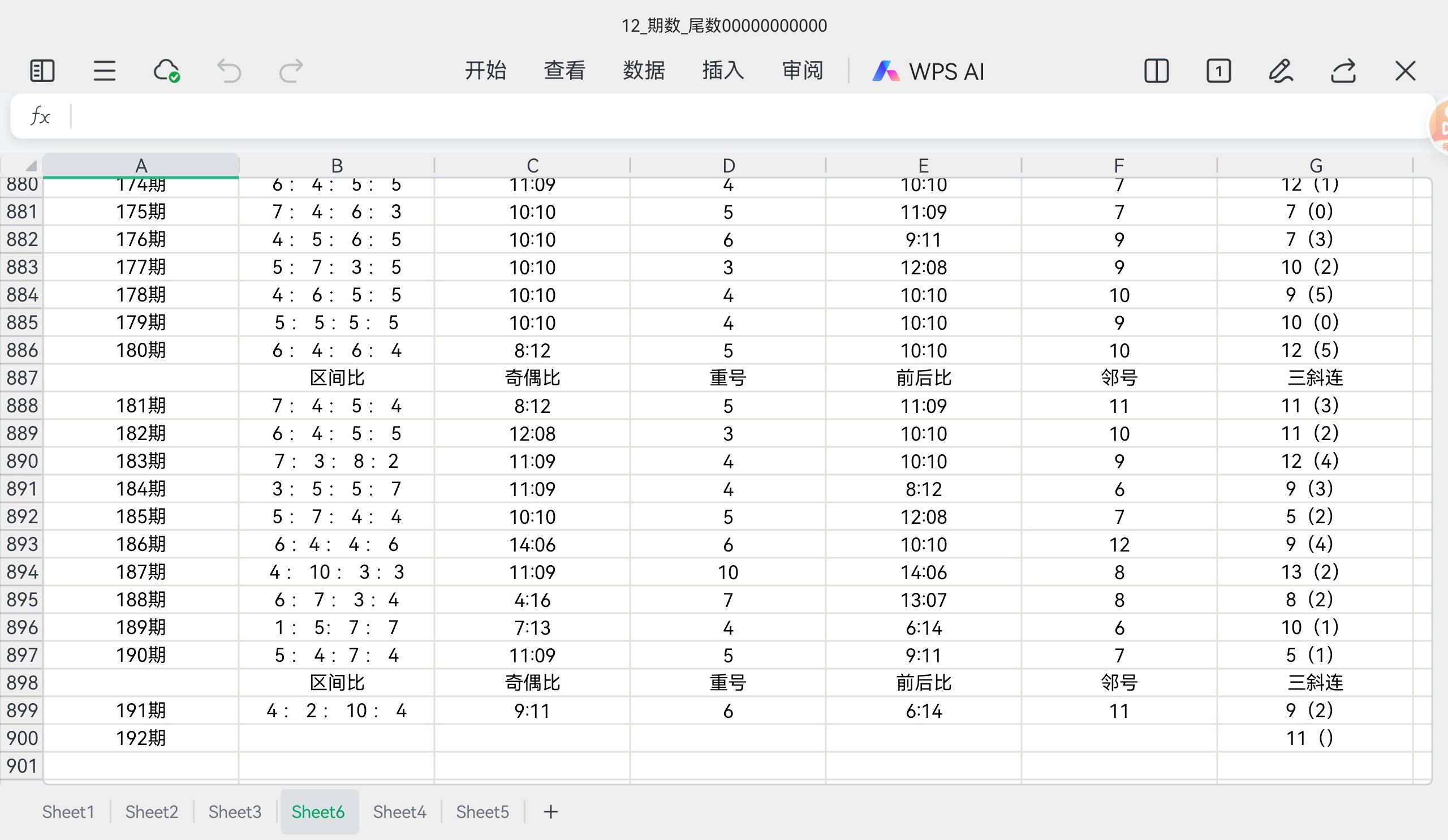The width and height of the screenshot is (1448, 840).
Task: Switch to the Sheet4 tab
Action: pyautogui.click(x=399, y=812)
